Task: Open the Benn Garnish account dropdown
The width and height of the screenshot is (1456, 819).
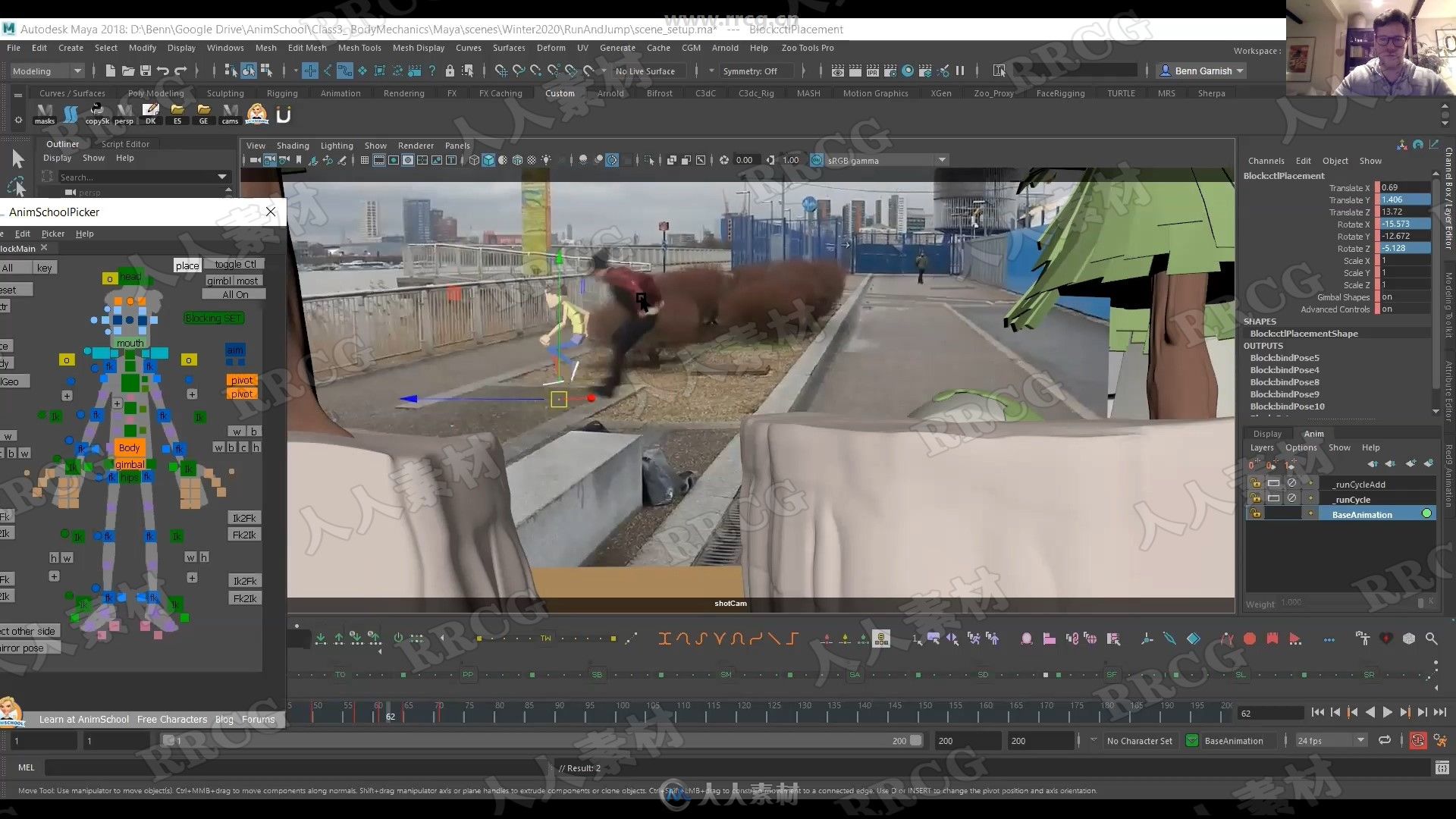Action: 1203,71
